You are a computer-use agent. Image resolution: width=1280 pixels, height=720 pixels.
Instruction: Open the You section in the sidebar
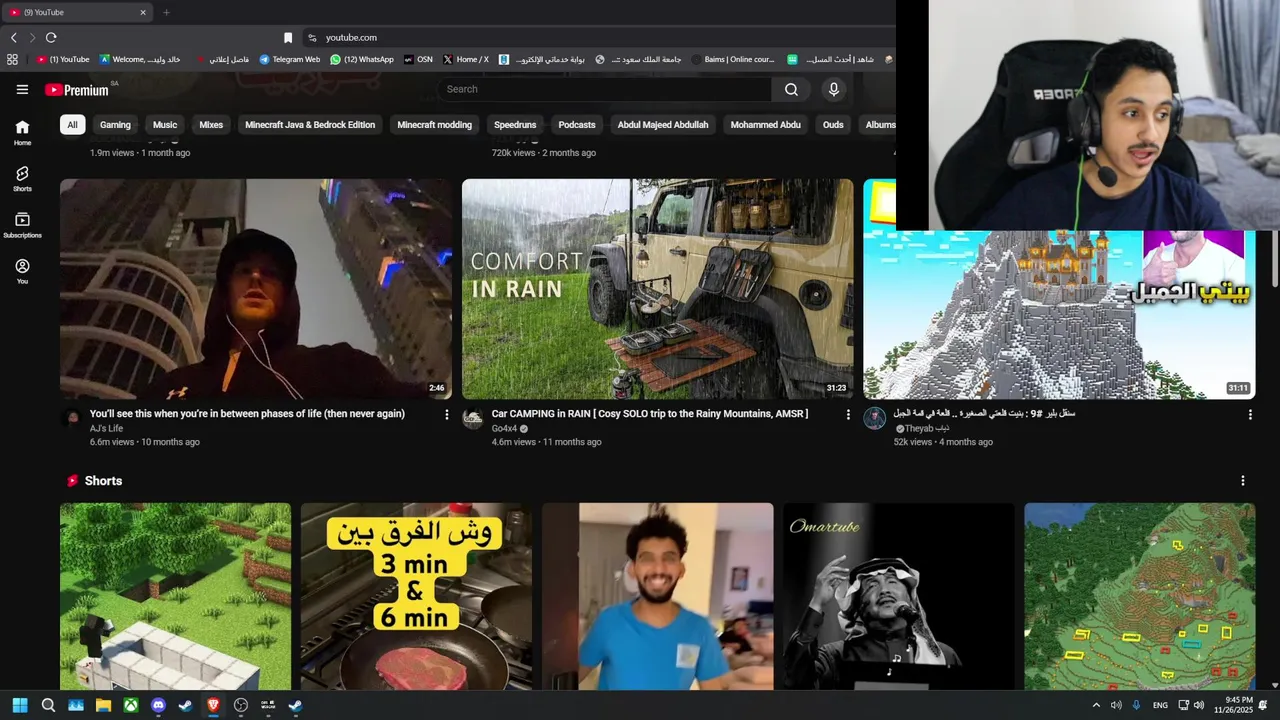tap(22, 271)
